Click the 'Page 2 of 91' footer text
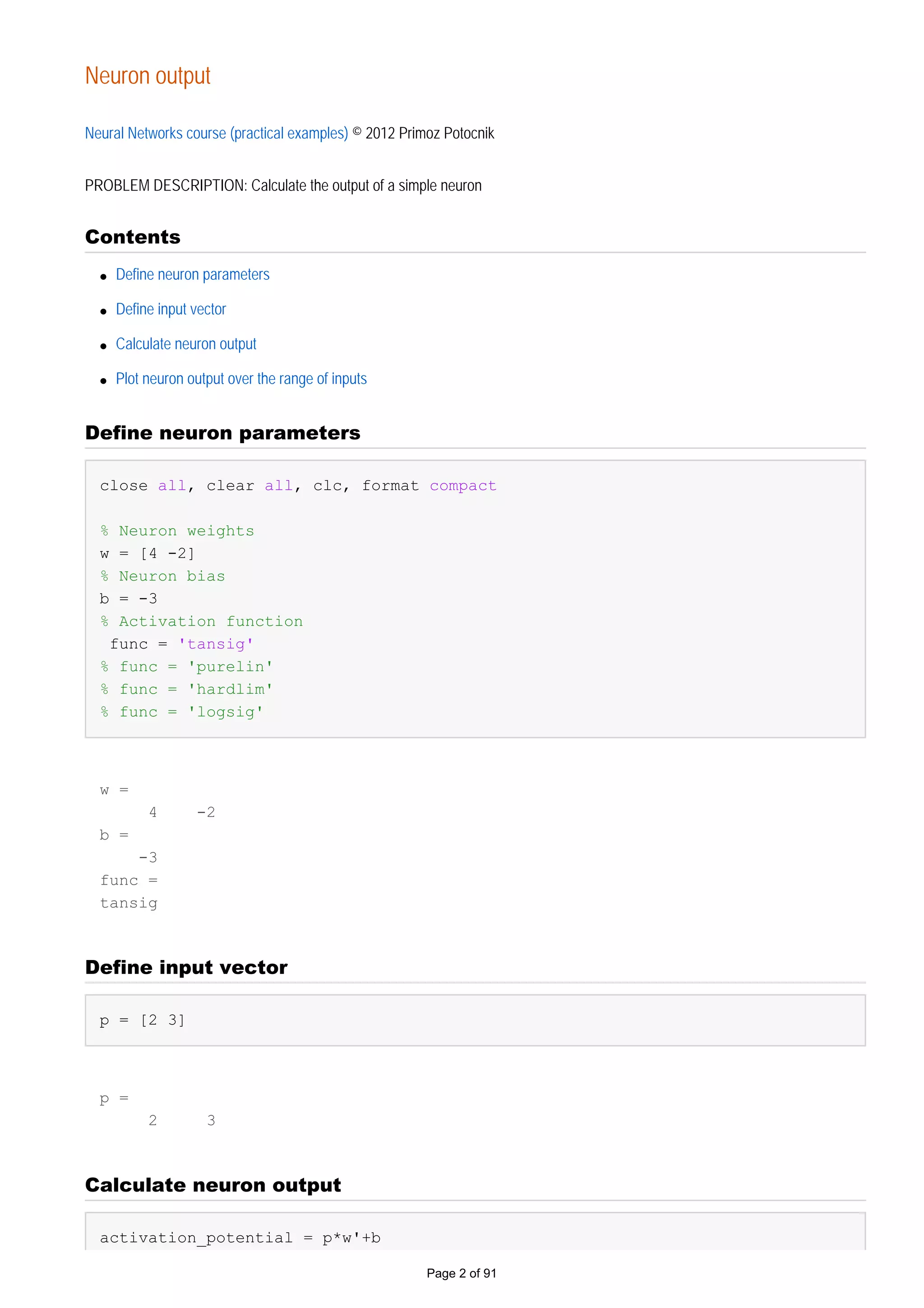This screenshot has height=1308, width=924. 461,1273
